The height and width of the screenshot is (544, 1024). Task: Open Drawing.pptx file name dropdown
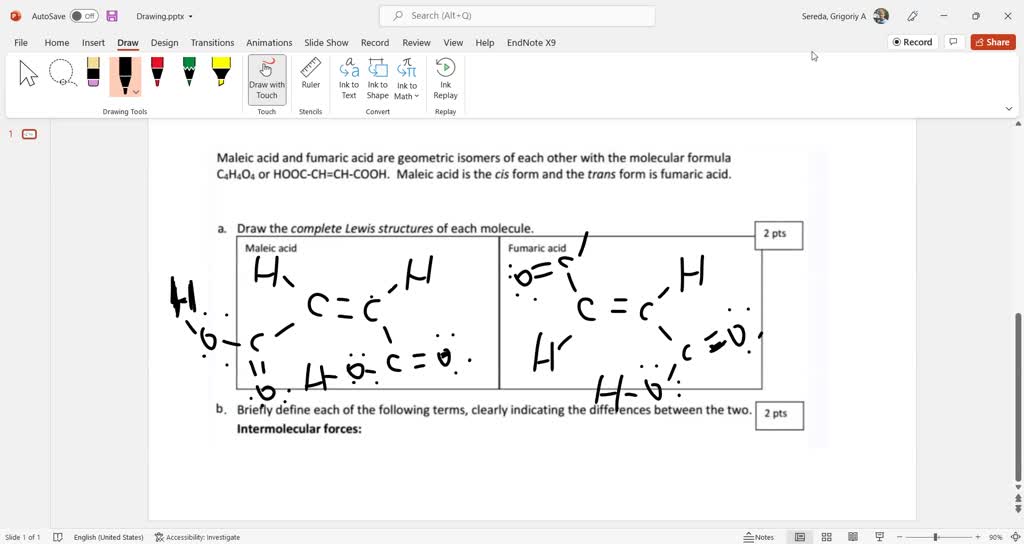pos(164,16)
